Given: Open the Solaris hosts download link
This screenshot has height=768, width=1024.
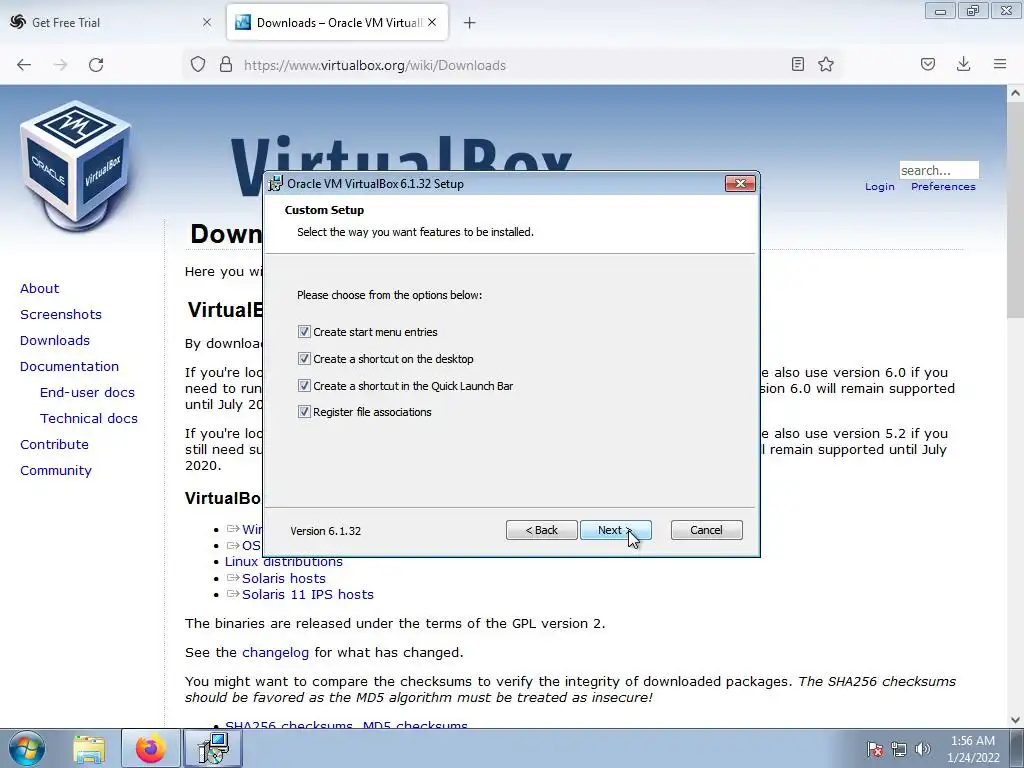Looking at the screenshot, I should [x=283, y=578].
